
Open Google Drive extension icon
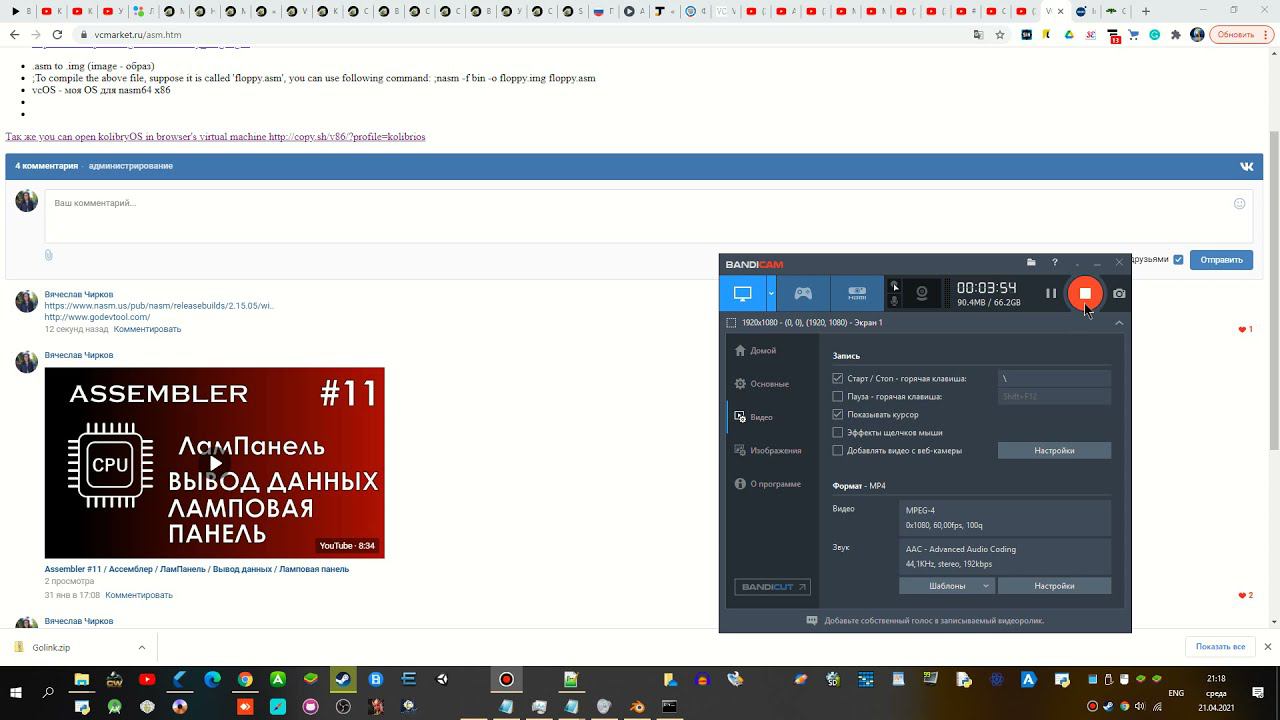[1069, 35]
